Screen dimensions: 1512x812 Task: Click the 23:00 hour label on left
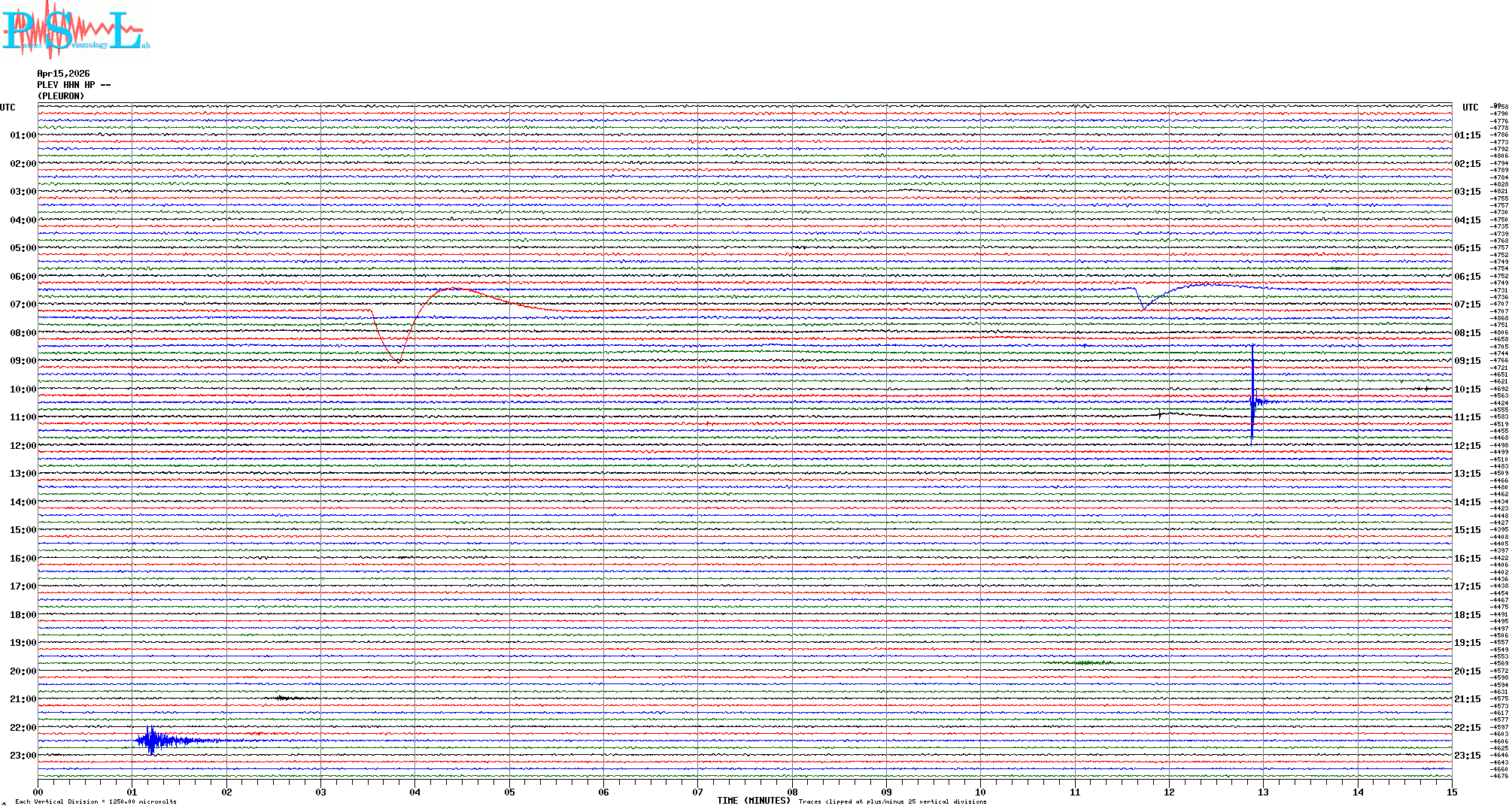tap(23, 756)
